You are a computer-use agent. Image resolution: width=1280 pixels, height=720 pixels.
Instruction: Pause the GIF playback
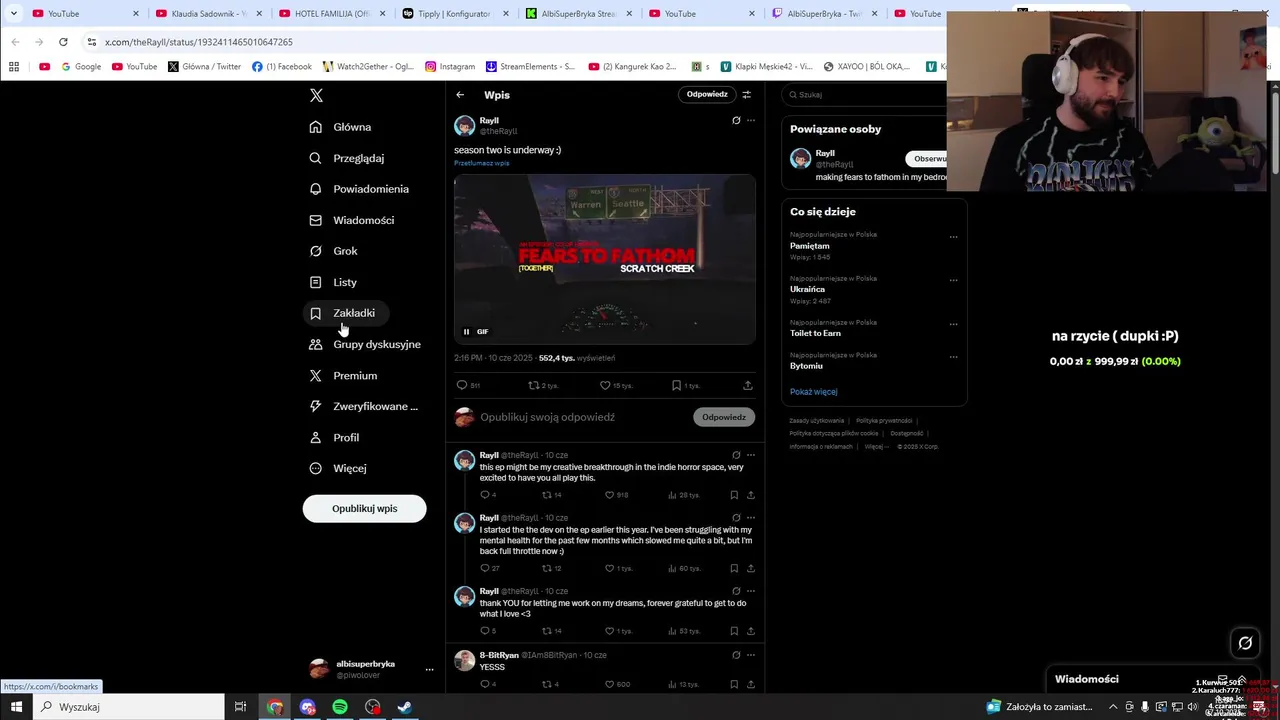tap(466, 332)
